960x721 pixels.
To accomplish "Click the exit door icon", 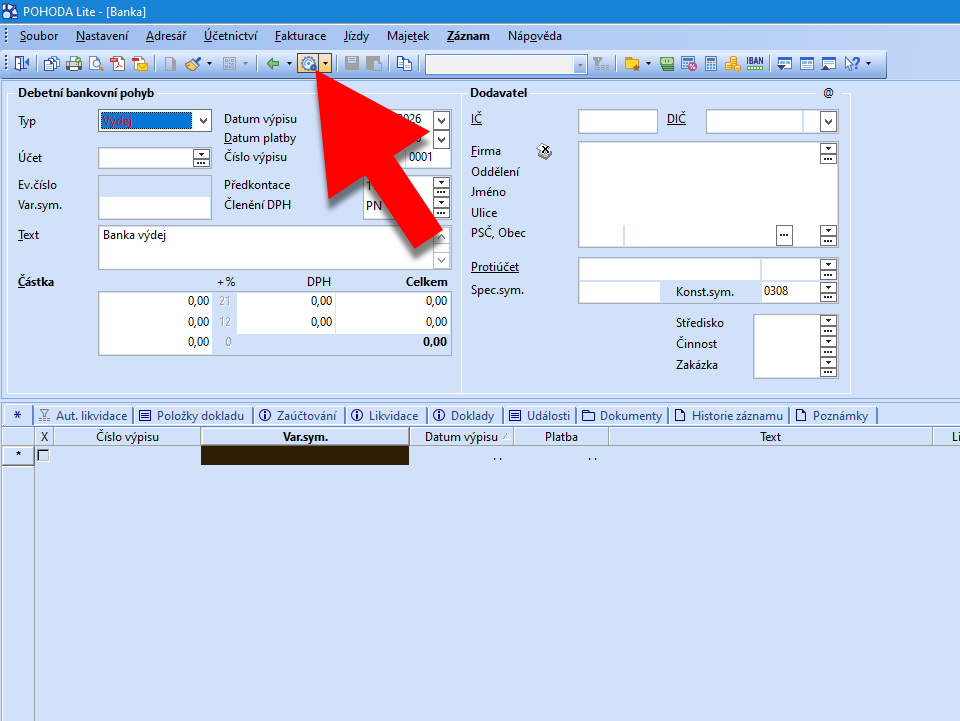I will tap(22, 64).
